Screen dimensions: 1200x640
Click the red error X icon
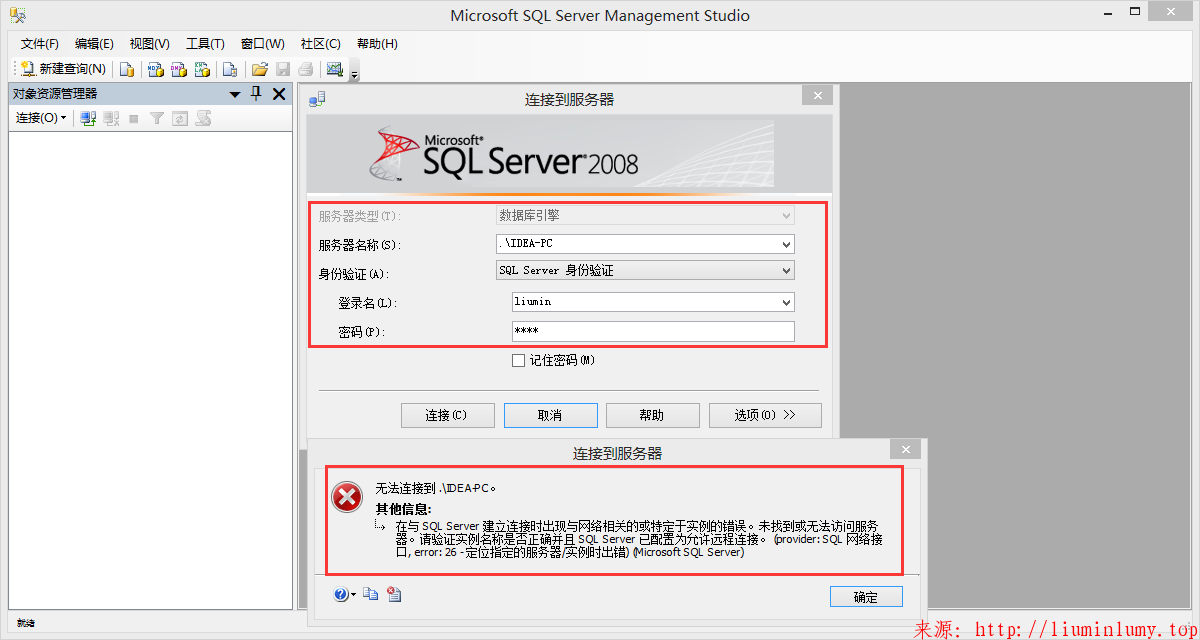click(x=347, y=496)
